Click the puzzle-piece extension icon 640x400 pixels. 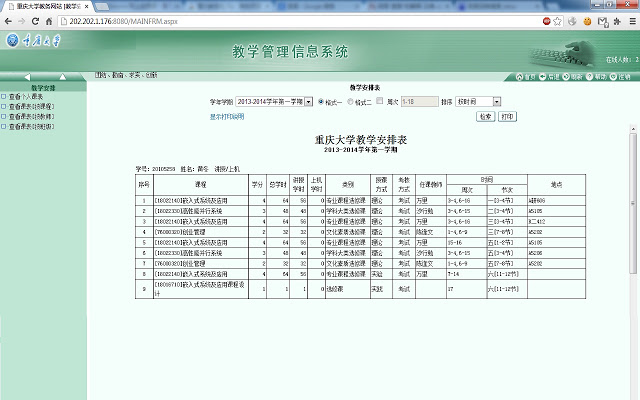tap(617, 21)
